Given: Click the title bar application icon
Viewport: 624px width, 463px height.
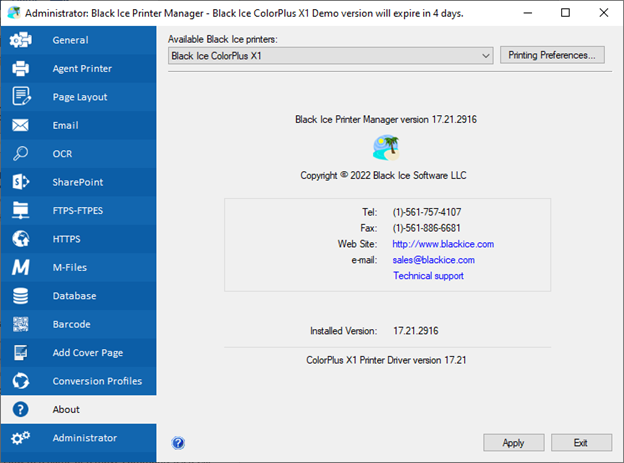Looking at the screenshot, I should point(14,13).
